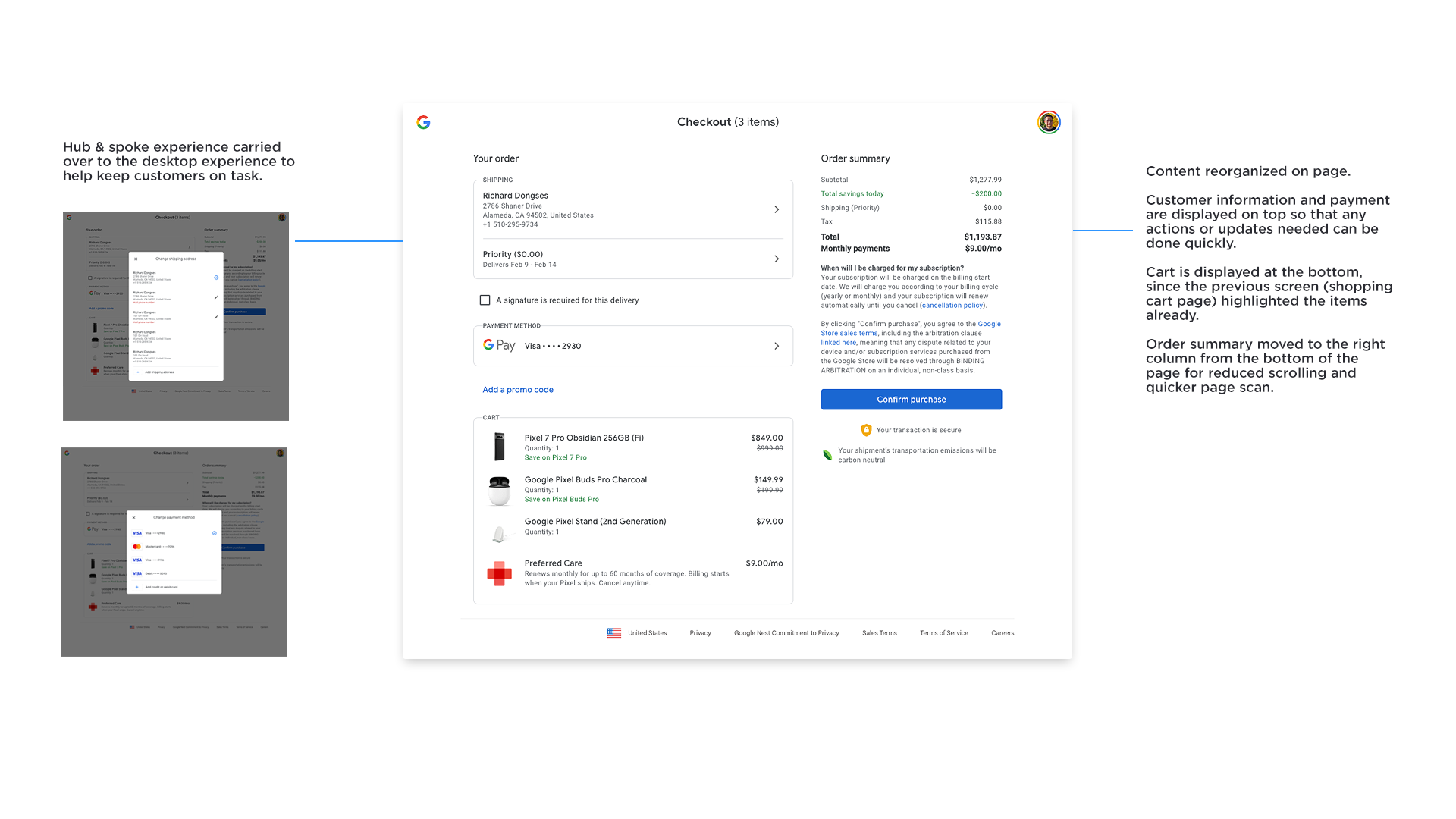Click the Google logo in the checkout header
Screen dimensions: 1456x819
[423, 122]
